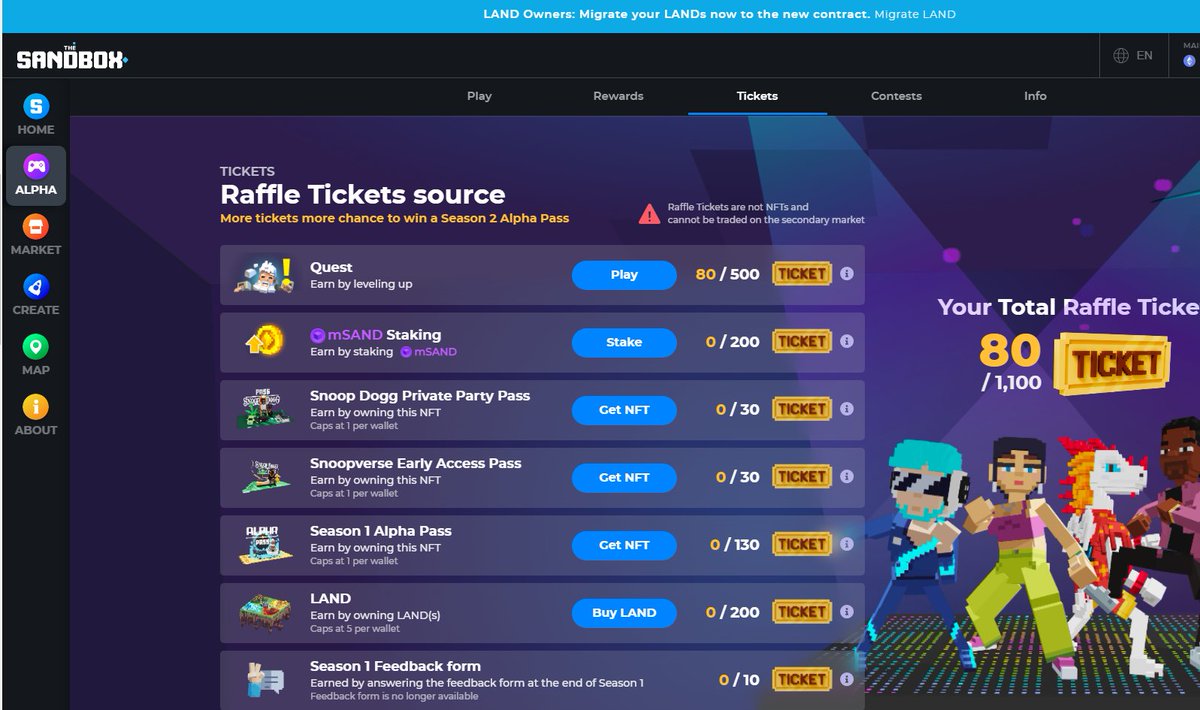Click the red warning triangle icon
The height and width of the screenshot is (710, 1200).
[x=650, y=213]
